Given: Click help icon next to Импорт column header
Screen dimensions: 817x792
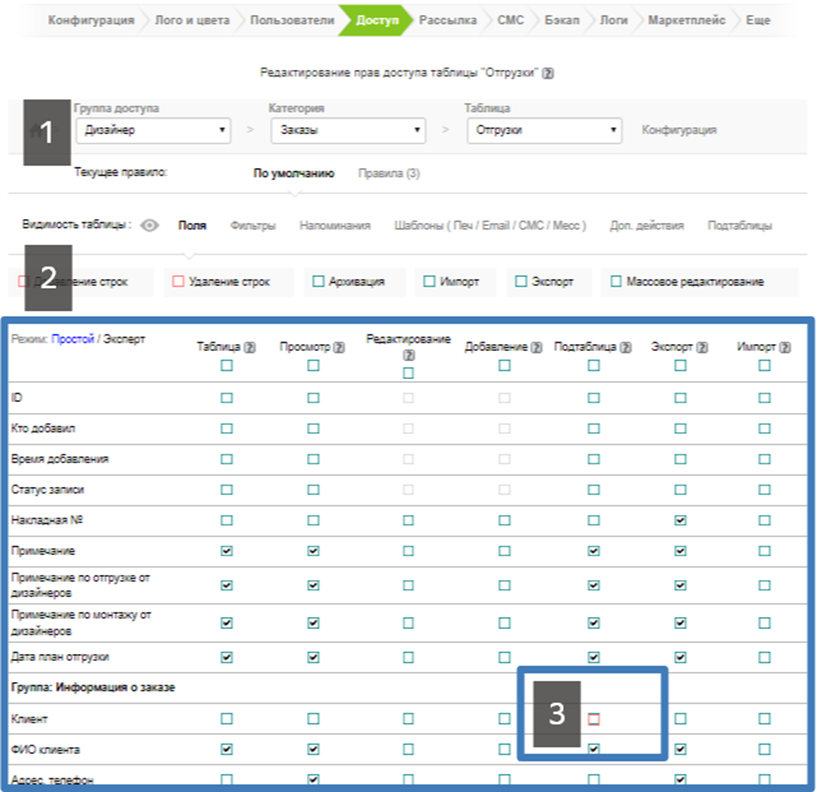Looking at the screenshot, I should 785,347.
